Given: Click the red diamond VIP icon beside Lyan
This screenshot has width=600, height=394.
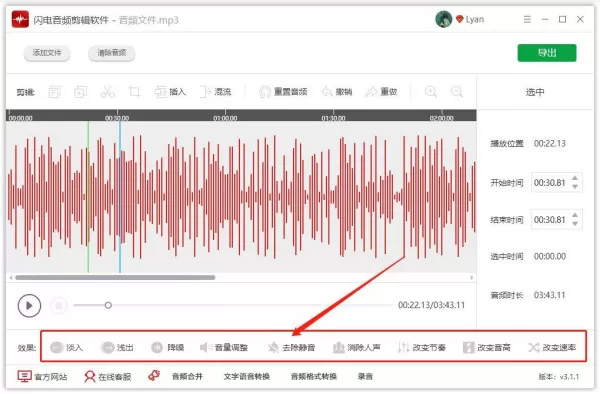Looking at the screenshot, I should point(460,19).
